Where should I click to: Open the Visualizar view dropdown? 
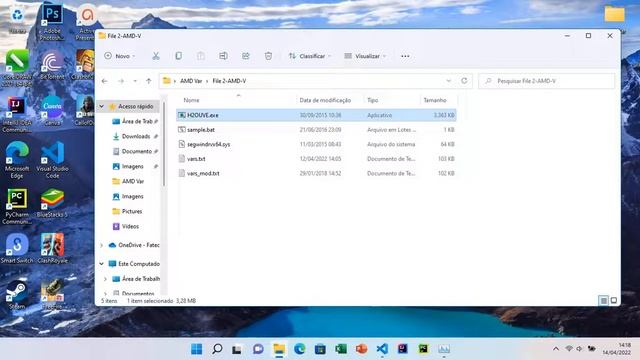[x=365, y=56]
